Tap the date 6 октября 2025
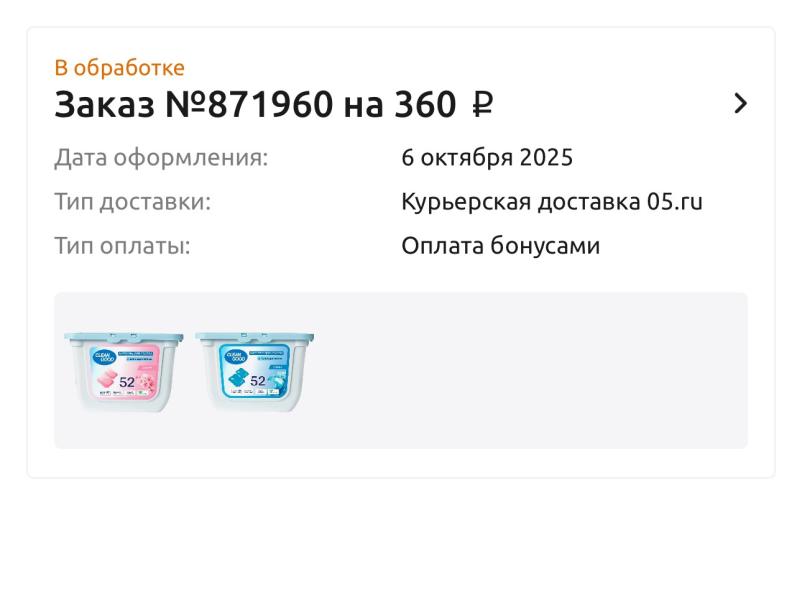Screen dimensions: 801x600 [x=487, y=157]
